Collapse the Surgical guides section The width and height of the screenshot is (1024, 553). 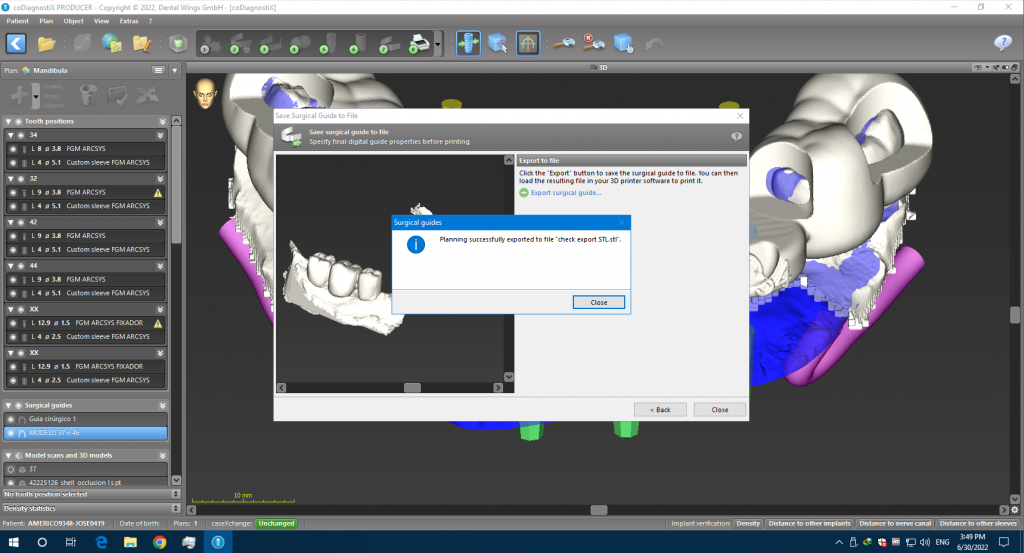point(161,404)
